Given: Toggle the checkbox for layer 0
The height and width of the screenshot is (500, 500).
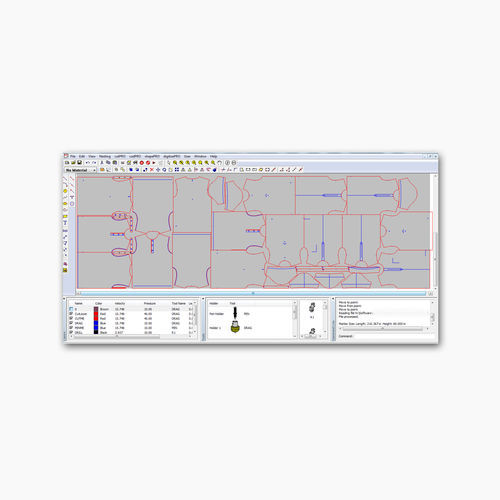Looking at the screenshot, I should 71,309.
